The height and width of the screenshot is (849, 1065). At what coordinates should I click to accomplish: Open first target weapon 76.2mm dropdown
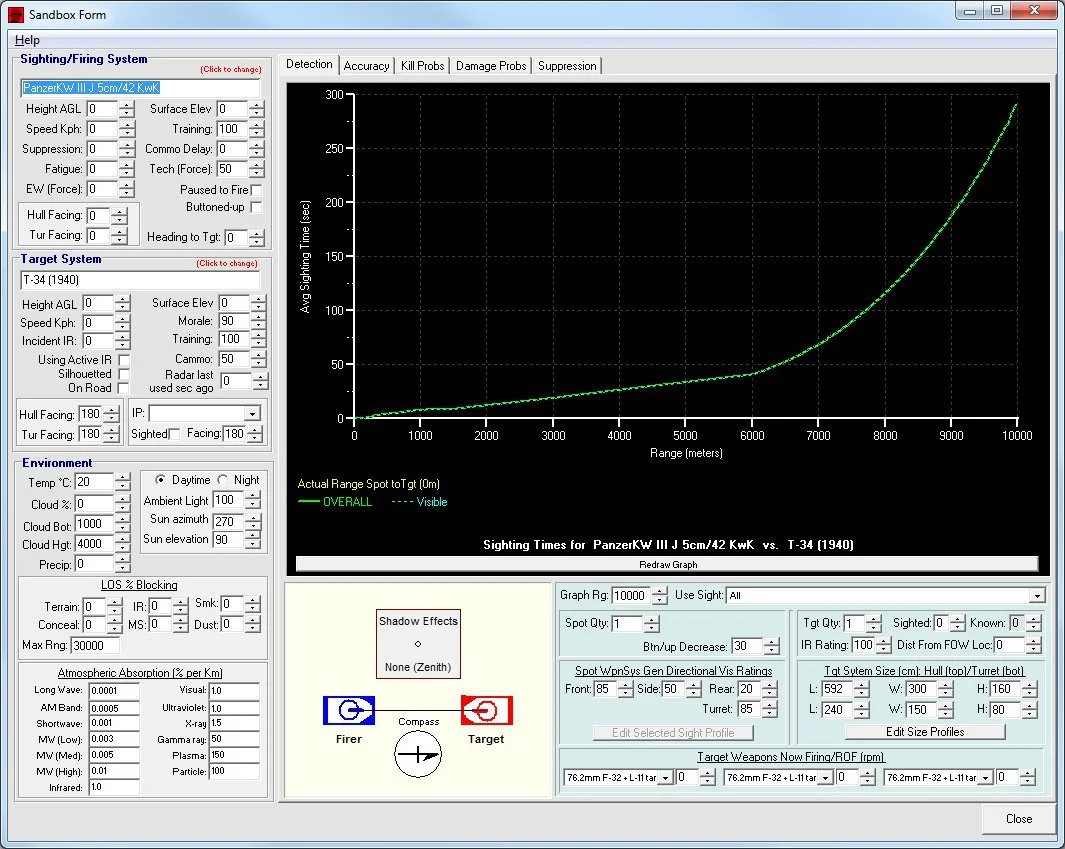(x=663, y=777)
